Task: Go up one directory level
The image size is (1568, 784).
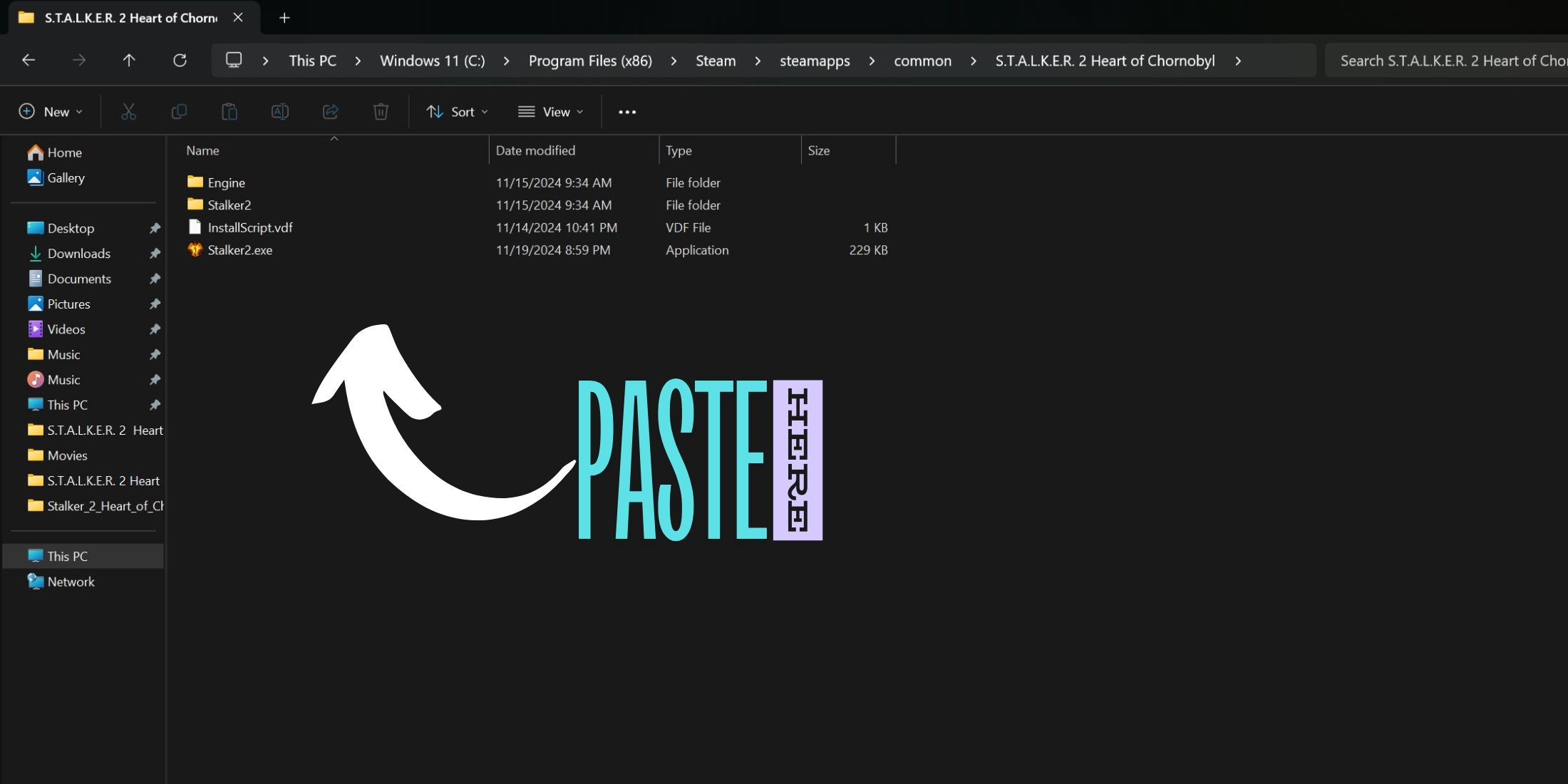Action: click(129, 61)
